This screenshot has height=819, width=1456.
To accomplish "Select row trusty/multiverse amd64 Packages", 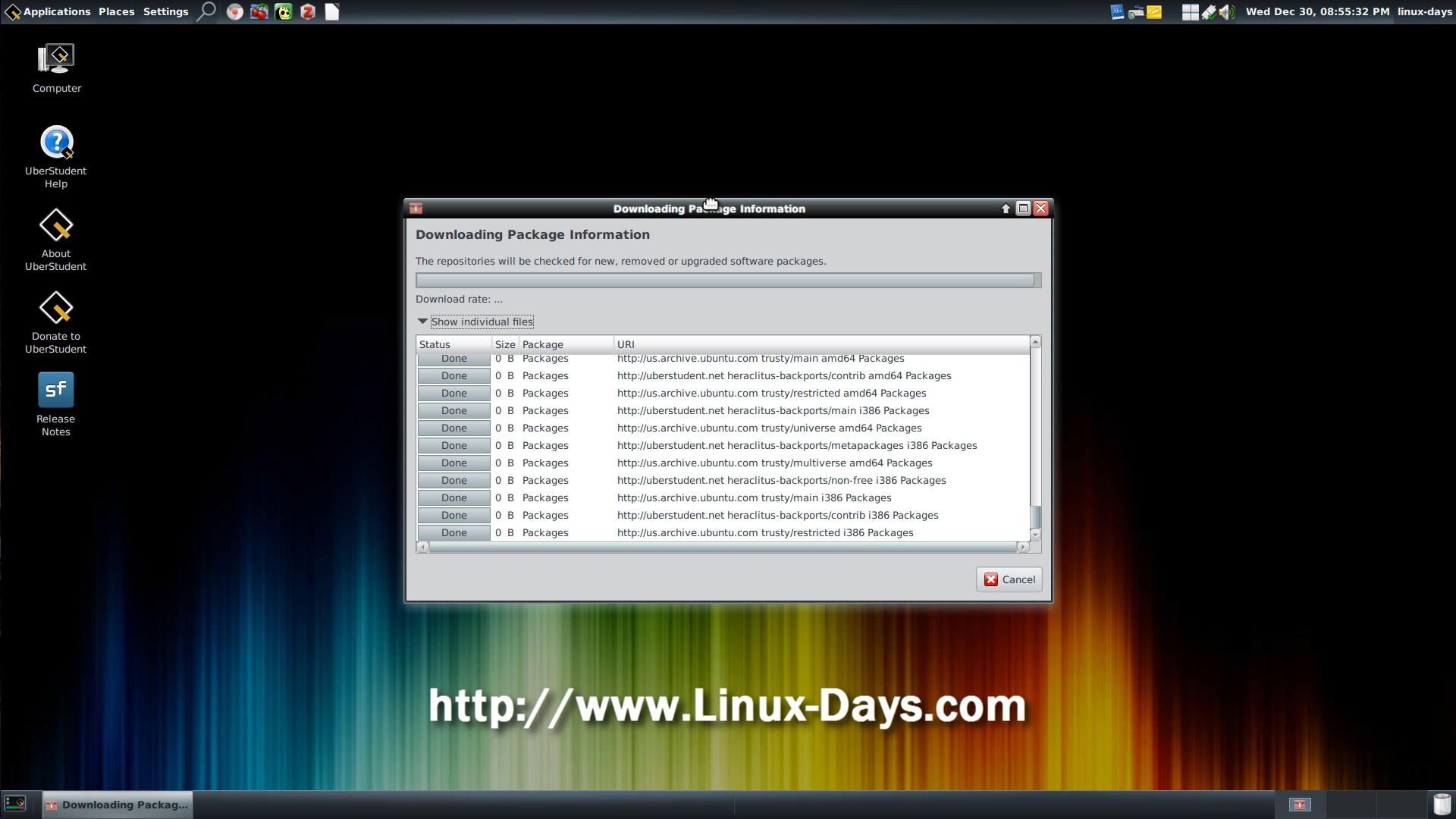I will (723, 463).
